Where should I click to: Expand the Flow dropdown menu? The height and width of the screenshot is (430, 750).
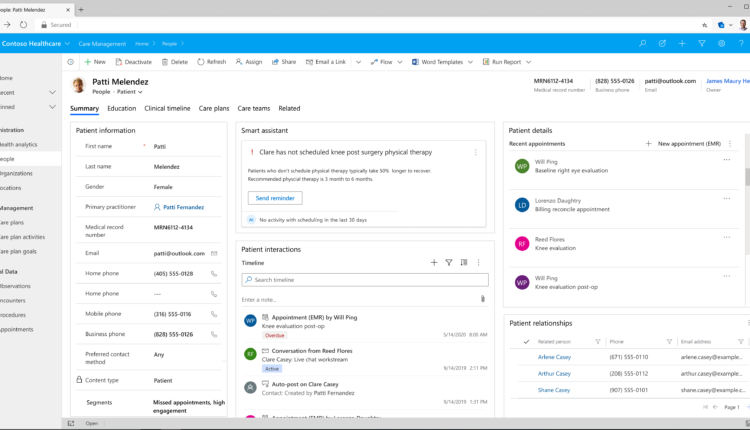click(x=398, y=62)
